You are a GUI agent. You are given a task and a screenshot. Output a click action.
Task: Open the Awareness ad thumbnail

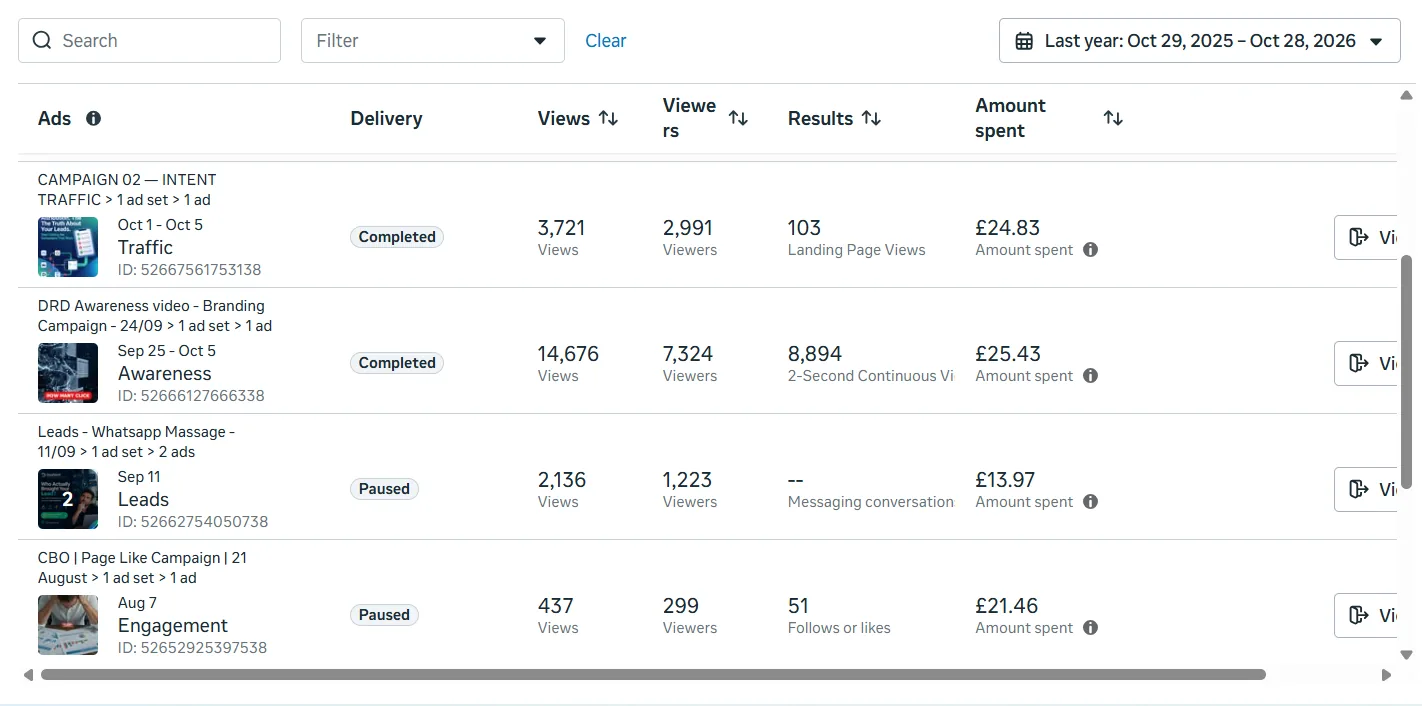click(68, 373)
